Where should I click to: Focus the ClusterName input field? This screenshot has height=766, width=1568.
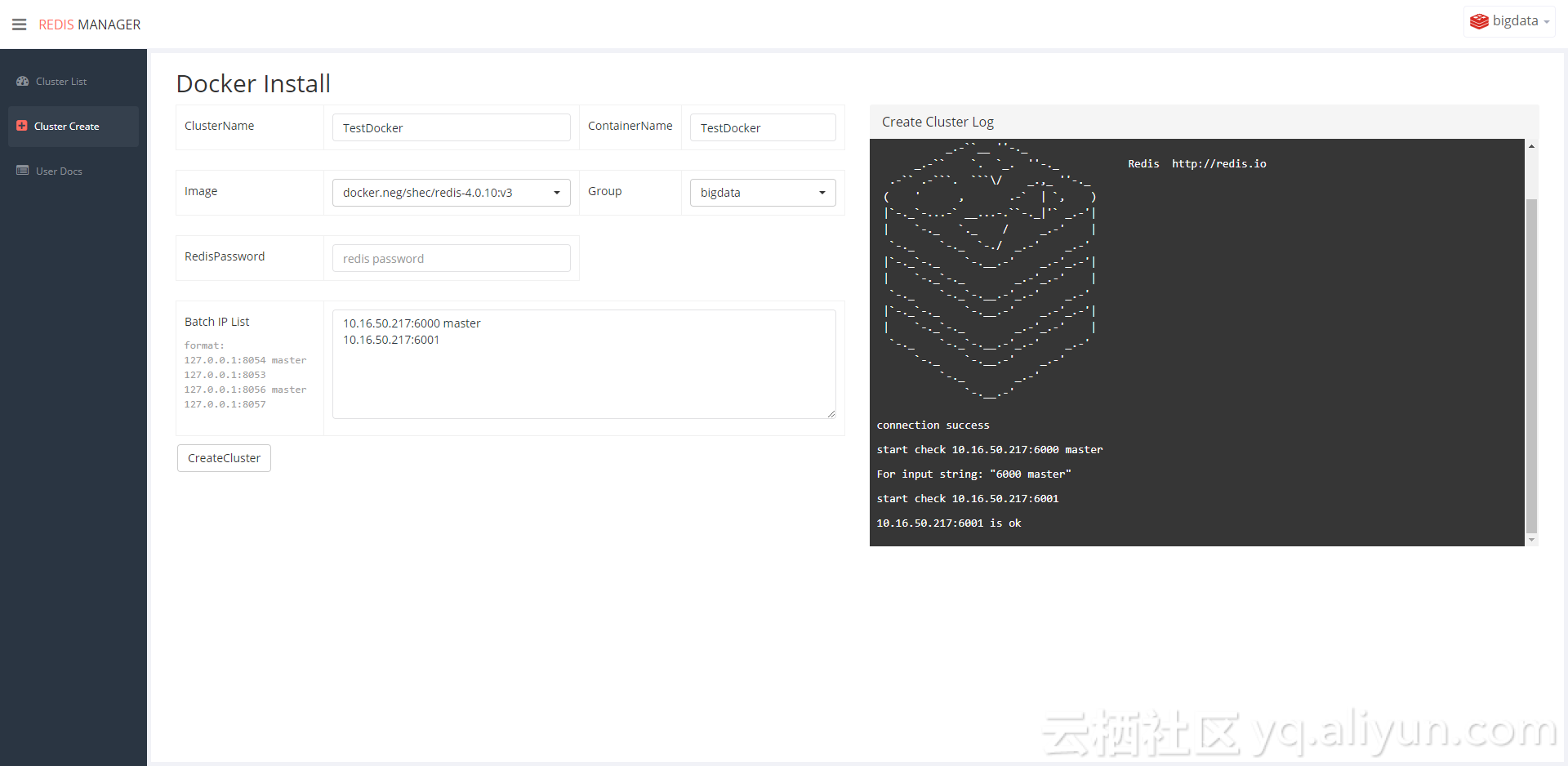(x=451, y=127)
